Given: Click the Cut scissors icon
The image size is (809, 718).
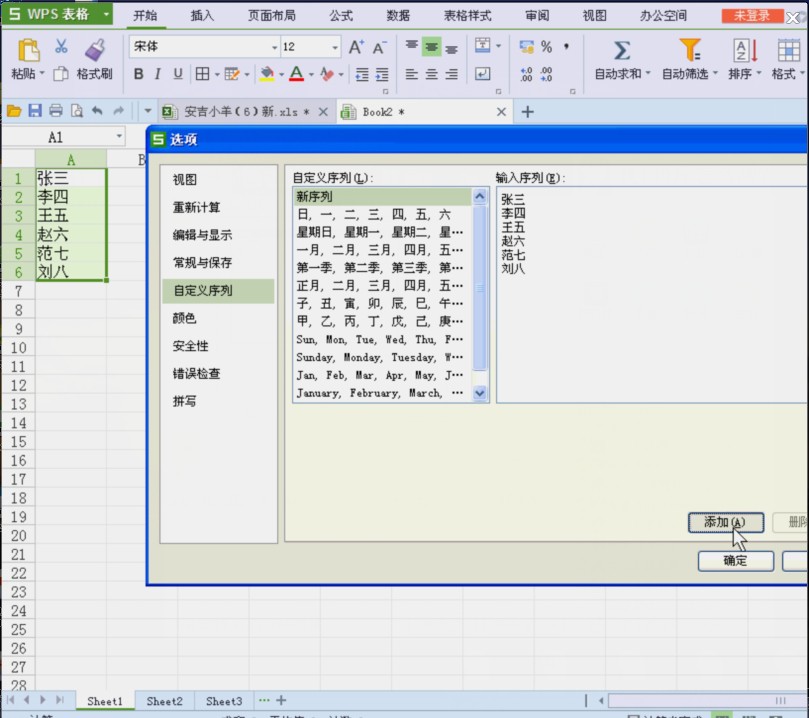Looking at the screenshot, I should (61, 47).
